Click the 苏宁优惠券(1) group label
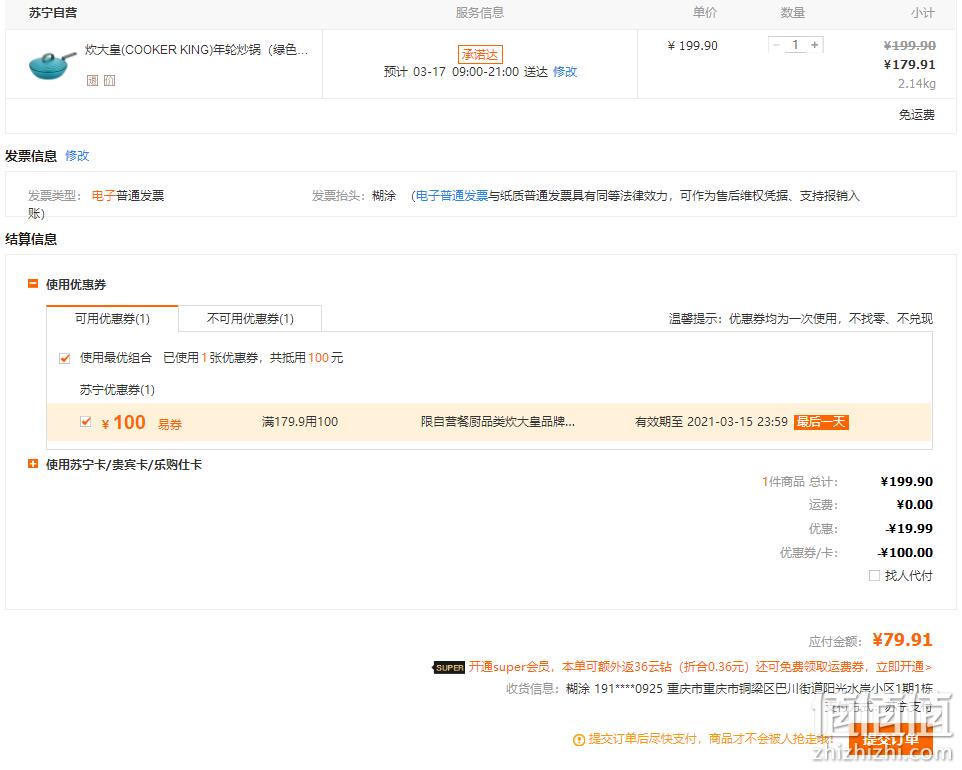The image size is (962, 770). [x=117, y=390]
